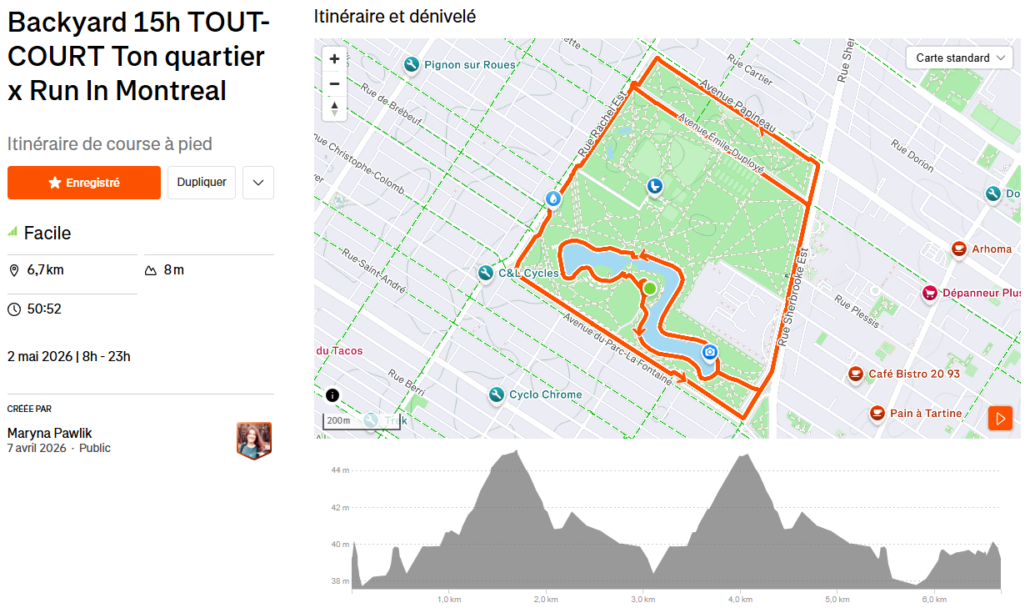Screen dimensions: 1030x613
Task: Click the Cyclo Chrome bike shop marker
Action: (496, 395)
